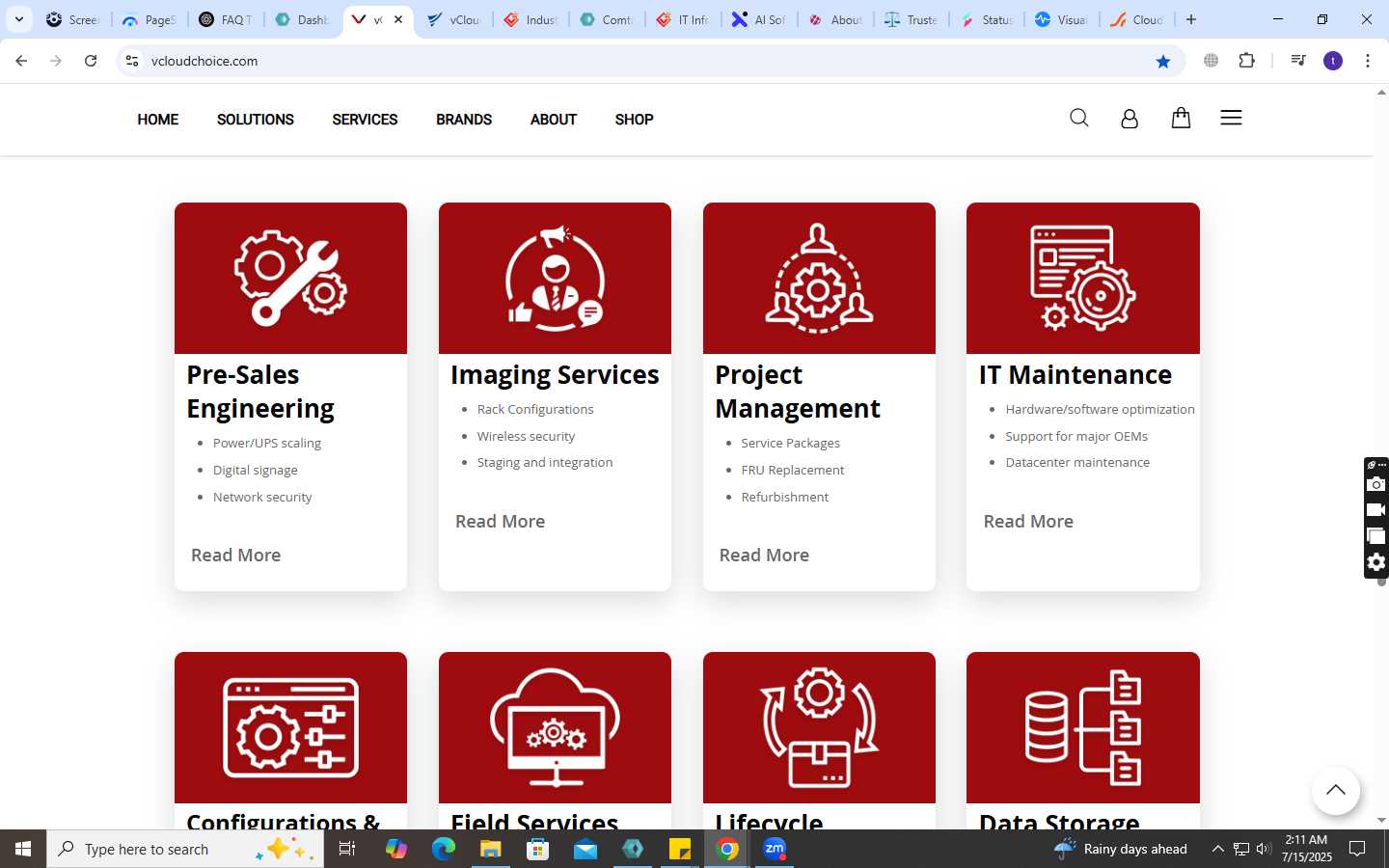Open the site search magnifier icon
Screen dimensions: 1389x868
coord(1079,118)
